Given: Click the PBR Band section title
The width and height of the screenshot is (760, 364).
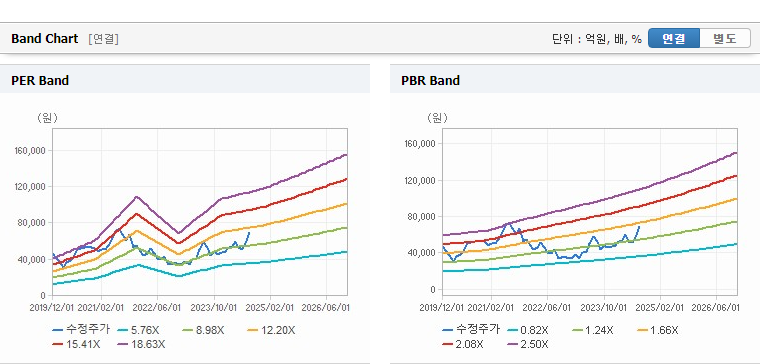Looking at the screenshot, I should click(430, 80).
